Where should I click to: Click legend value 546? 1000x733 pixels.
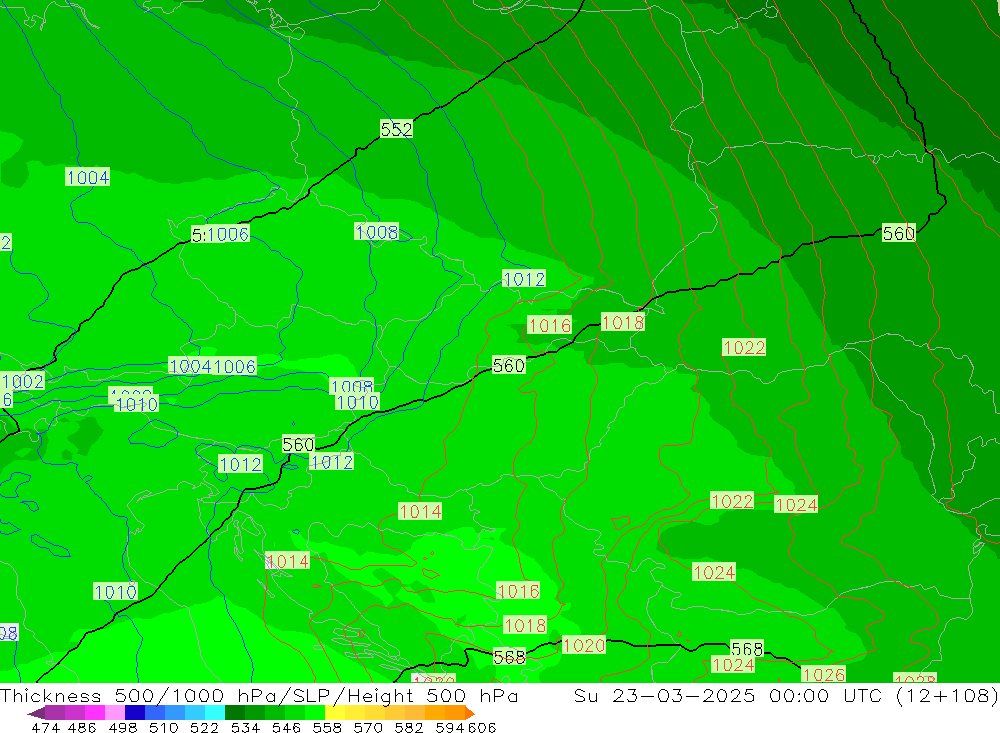pos(286,727)
